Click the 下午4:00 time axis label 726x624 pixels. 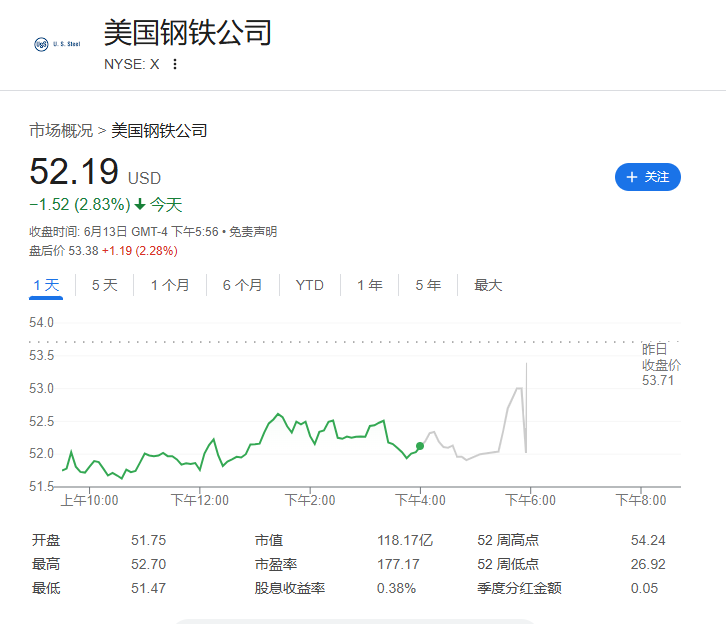(420, 500)
